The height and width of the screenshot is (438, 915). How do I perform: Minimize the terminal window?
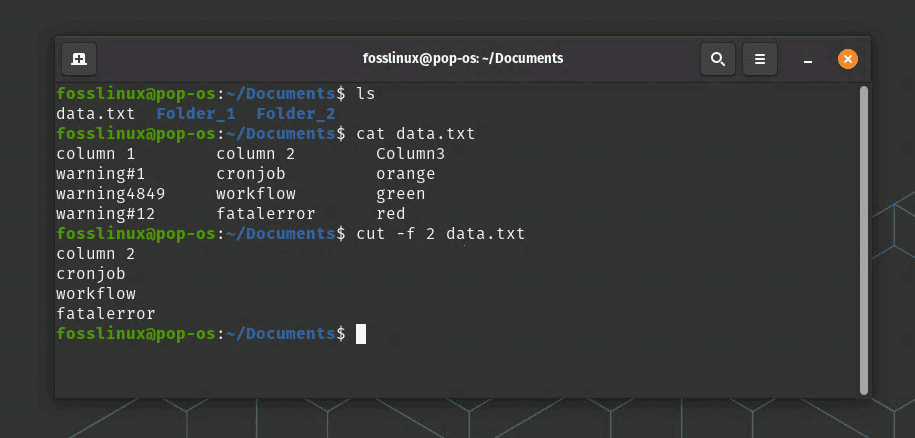pos(807,59)
